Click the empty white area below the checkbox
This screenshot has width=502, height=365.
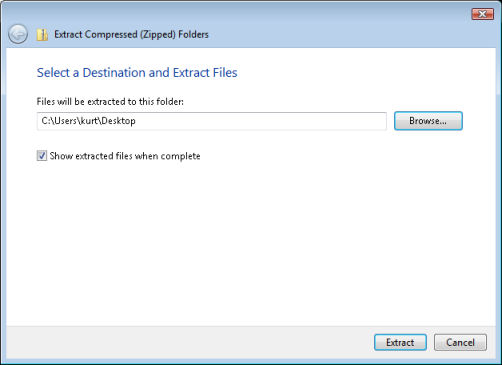(250, 243)
